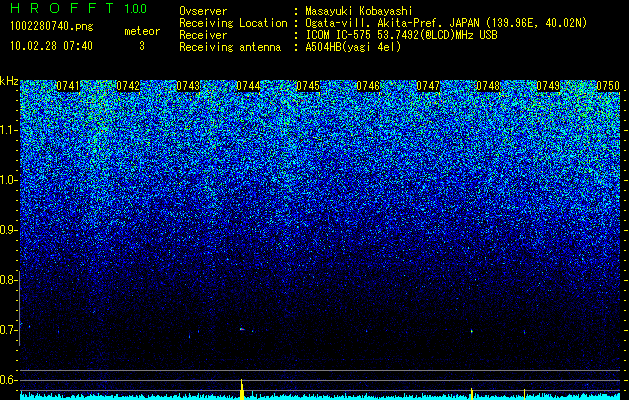This screenshot has height=400, width=629.
Task: Click the HROFFT title text
Action: [x=62, y=8]
